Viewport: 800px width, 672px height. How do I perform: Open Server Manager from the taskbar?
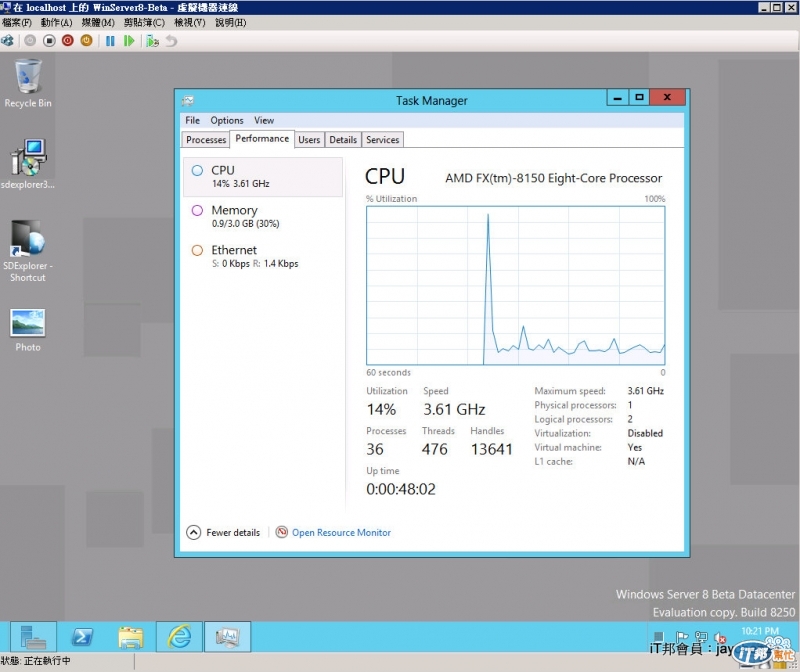33,637
